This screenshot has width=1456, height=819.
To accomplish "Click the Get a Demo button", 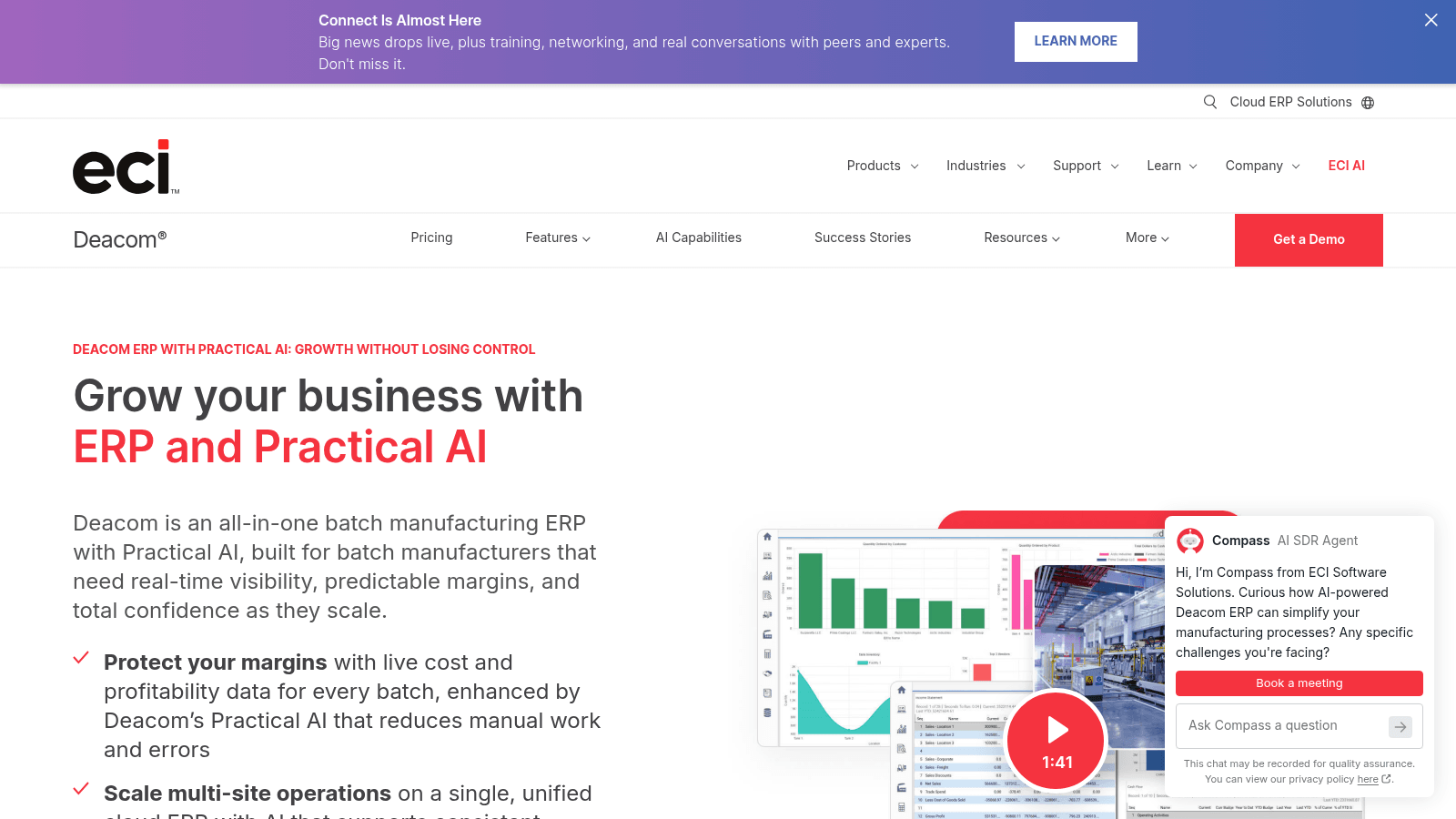I will pos(1309,240).
